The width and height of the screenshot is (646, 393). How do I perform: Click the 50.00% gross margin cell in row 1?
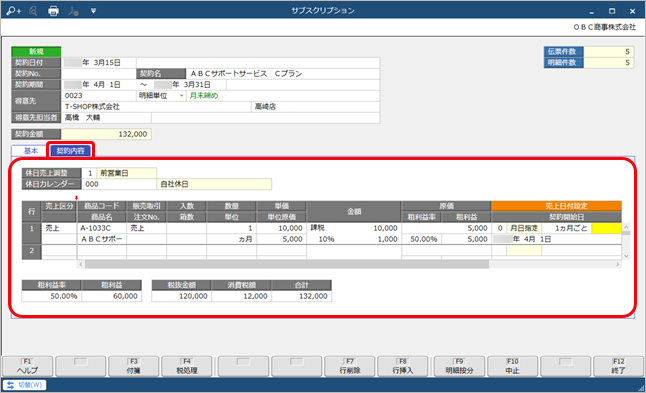tap(421, 239)
